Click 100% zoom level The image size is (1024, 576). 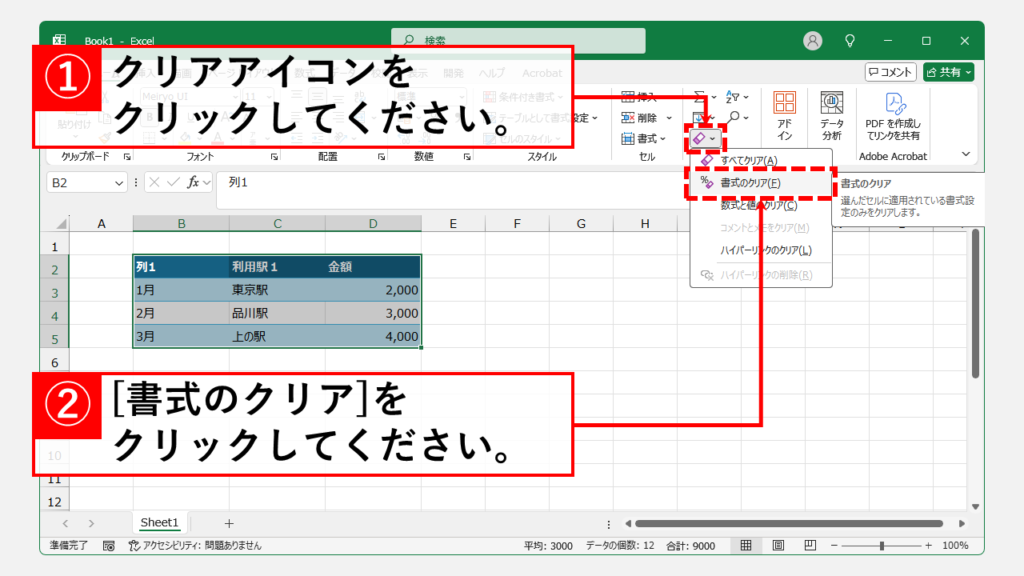pos(955,545)
